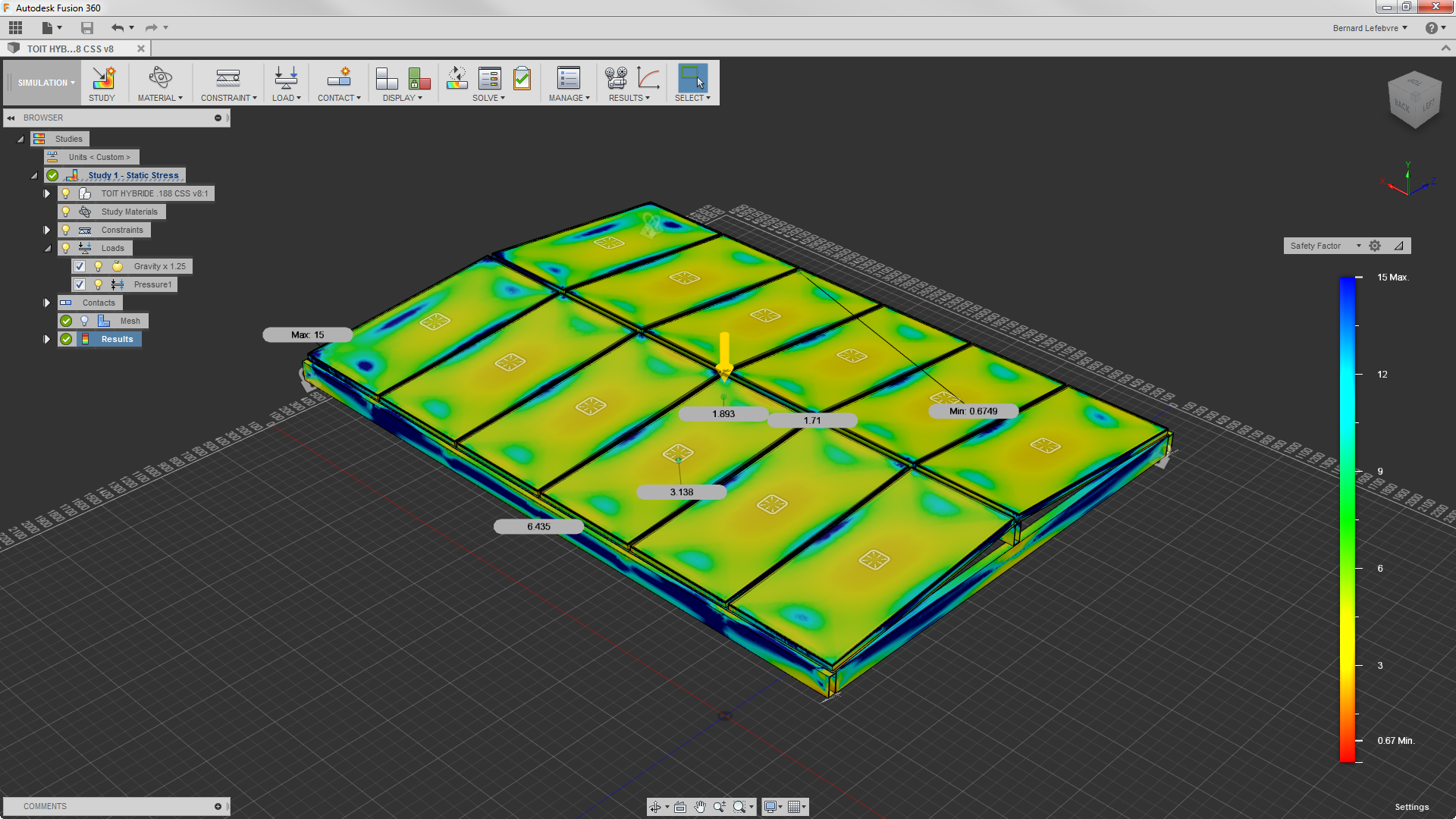Click the Results animate camera icon

[x=616, y=78]
